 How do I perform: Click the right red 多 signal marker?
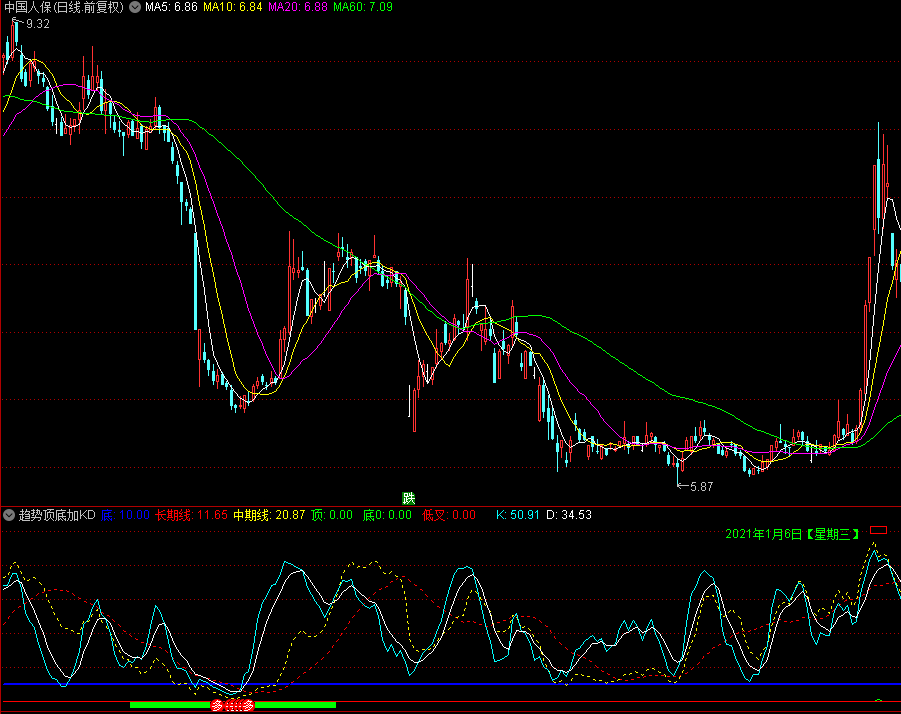[x=248, y=705]
